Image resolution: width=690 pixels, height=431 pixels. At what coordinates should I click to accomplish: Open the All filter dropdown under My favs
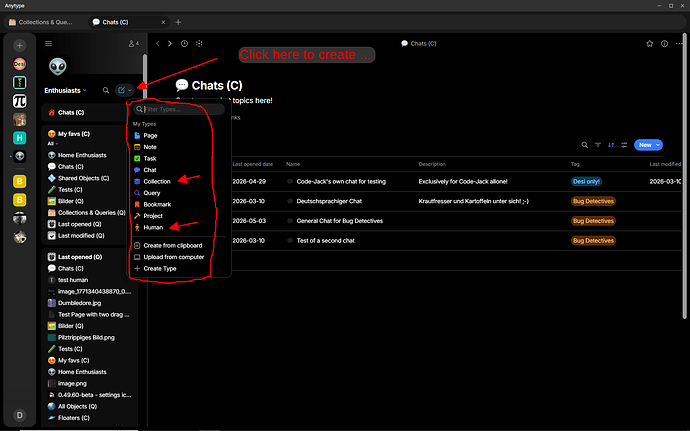pyautogui.click(x=53, y=144)
